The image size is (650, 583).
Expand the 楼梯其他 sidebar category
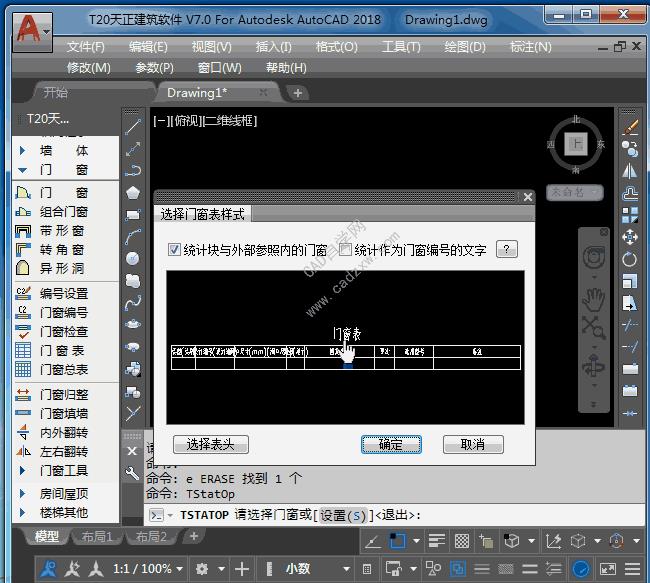(22, 513)
